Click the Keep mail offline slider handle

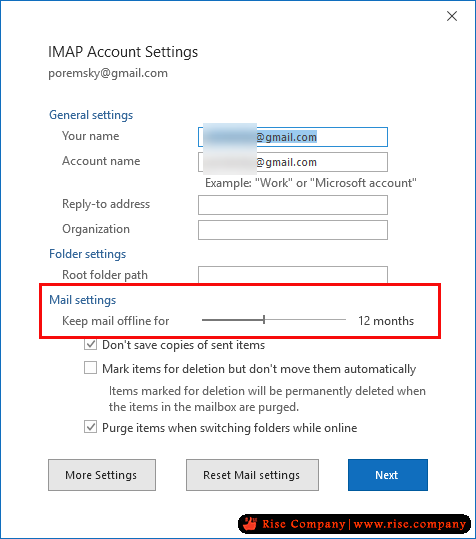point(264,320)
